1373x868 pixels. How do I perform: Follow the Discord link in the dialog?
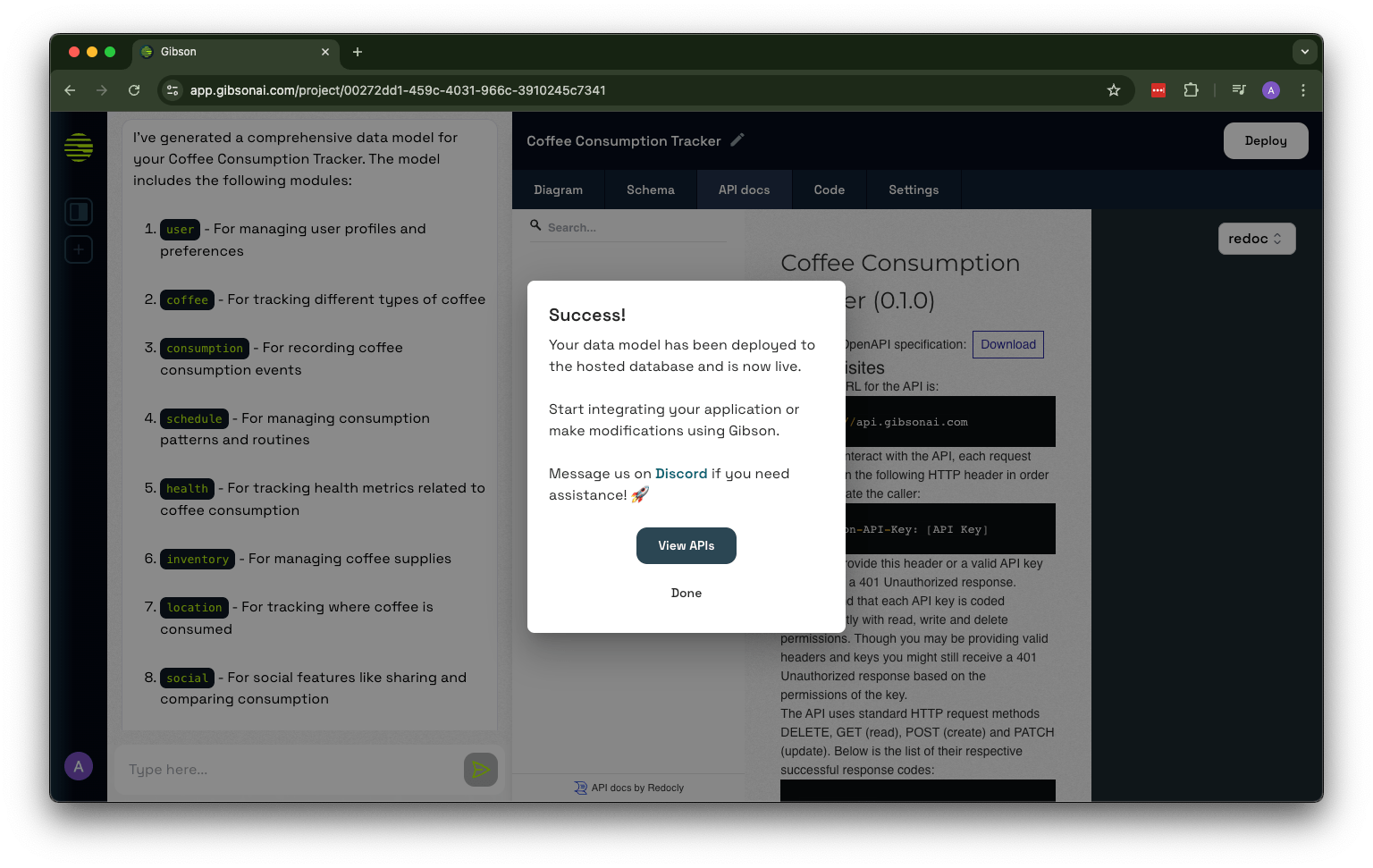(680, 474)
